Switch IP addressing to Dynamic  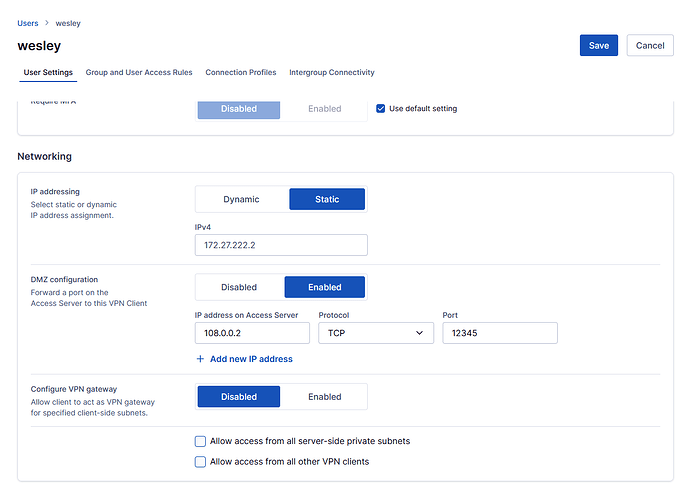point(241,199)
